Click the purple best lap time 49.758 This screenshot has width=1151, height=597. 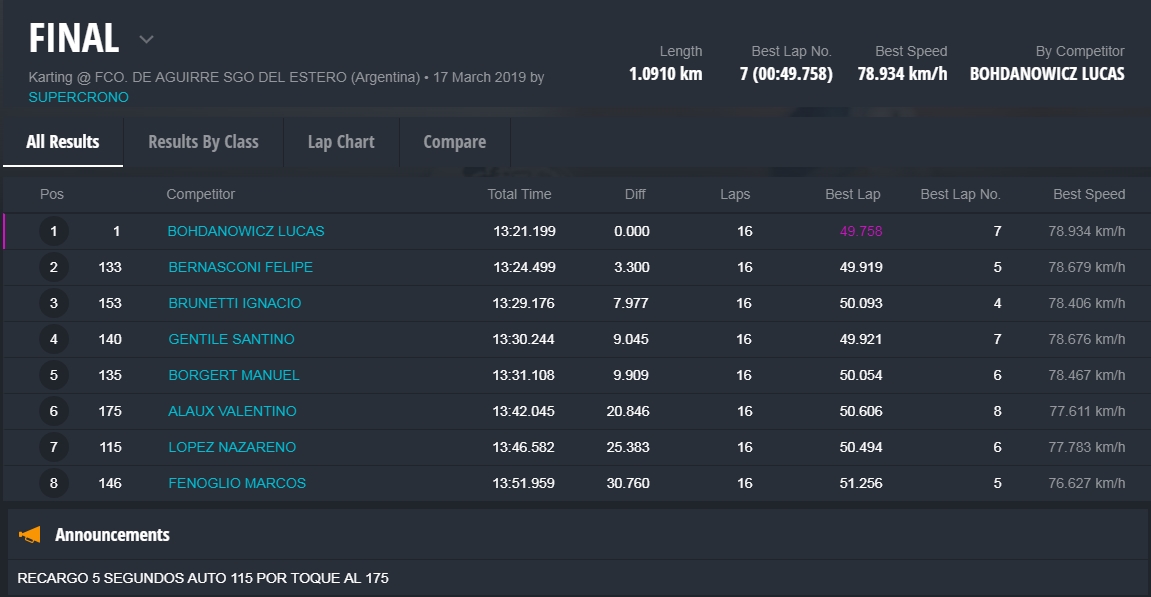[x=861, y=231]
